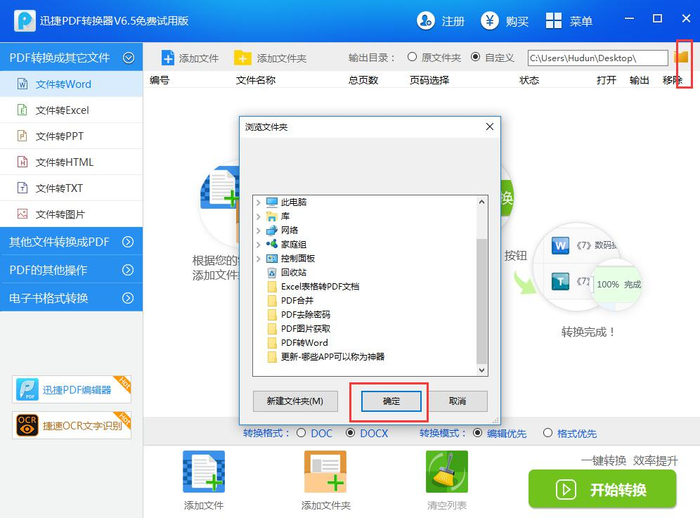The image size is (700, 518).
Task: Click the orange browse folder icon beside the output path
Action: coord(681,57)
